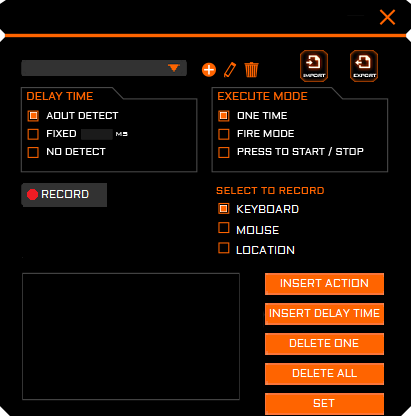This screenshot has width=411, height=417.
Task: Click the trash can delete macro icon
Action: pyautogui.click(x=251, y=70)
